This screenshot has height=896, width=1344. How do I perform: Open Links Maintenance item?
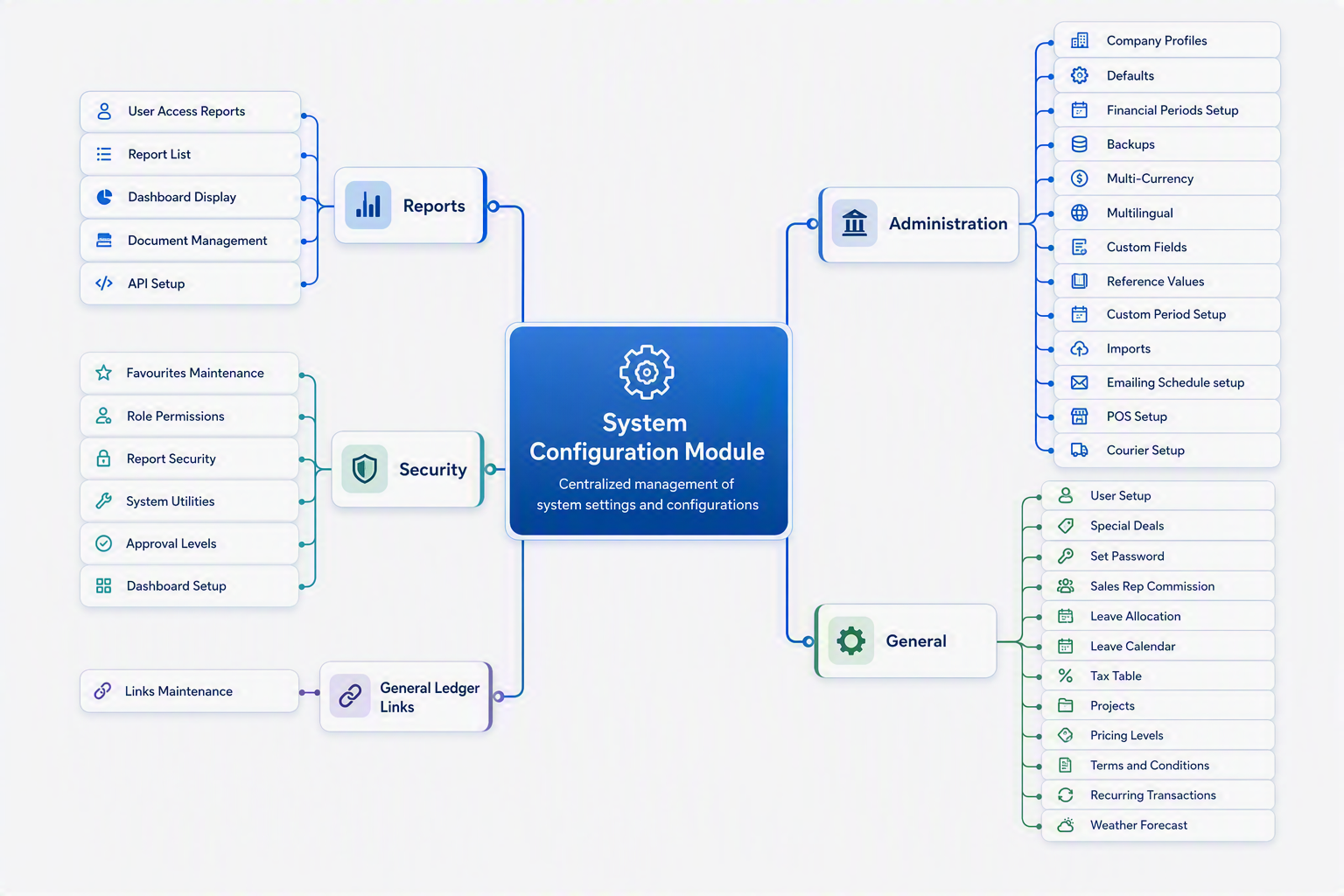pyautogui.click(x=189, y=691)
